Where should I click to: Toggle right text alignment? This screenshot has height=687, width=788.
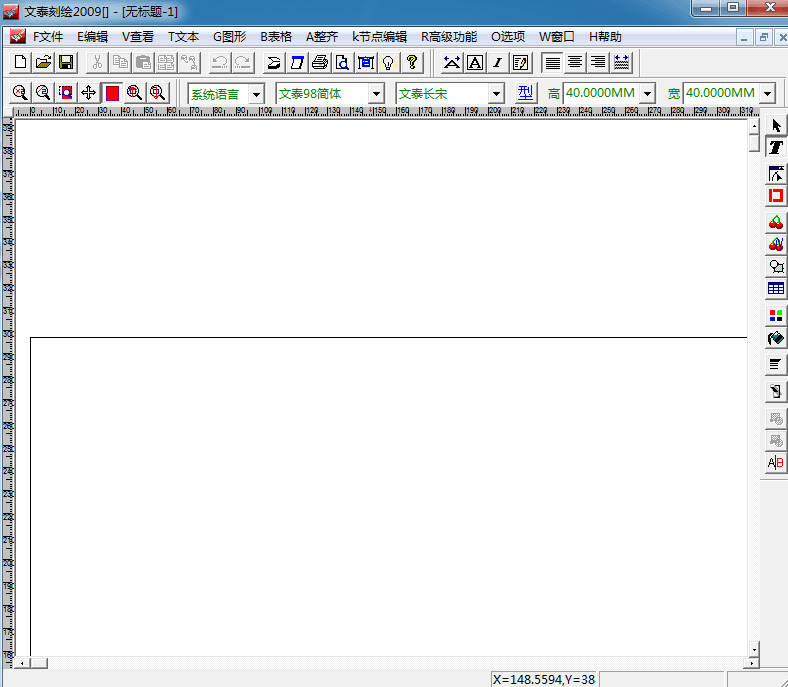pos(598,62)
